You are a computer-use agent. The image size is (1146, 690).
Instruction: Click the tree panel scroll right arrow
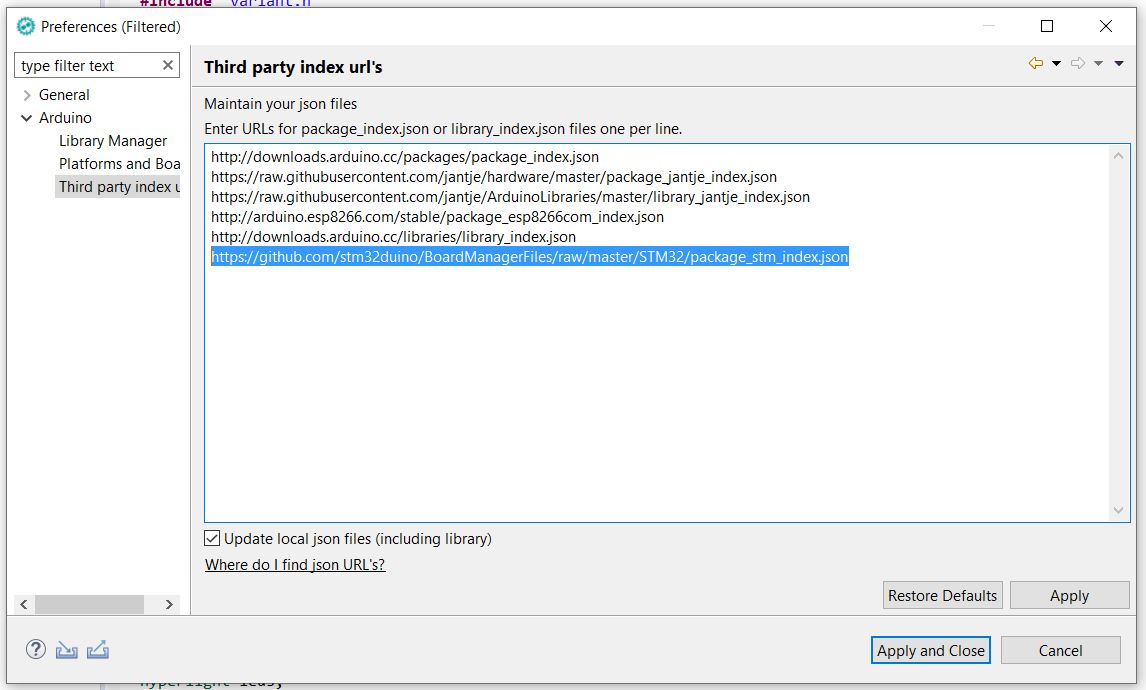170,604
